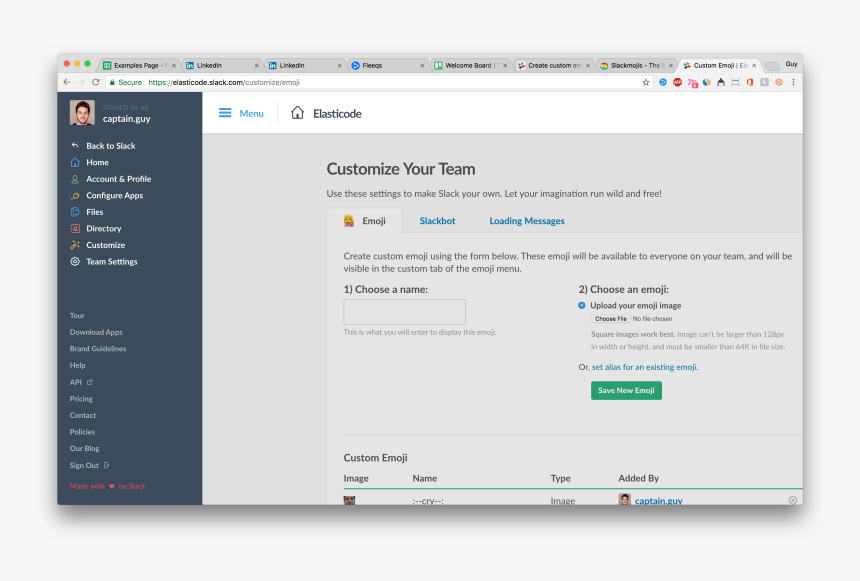
Task: Click the Choose File button
Action: point(610,319)
